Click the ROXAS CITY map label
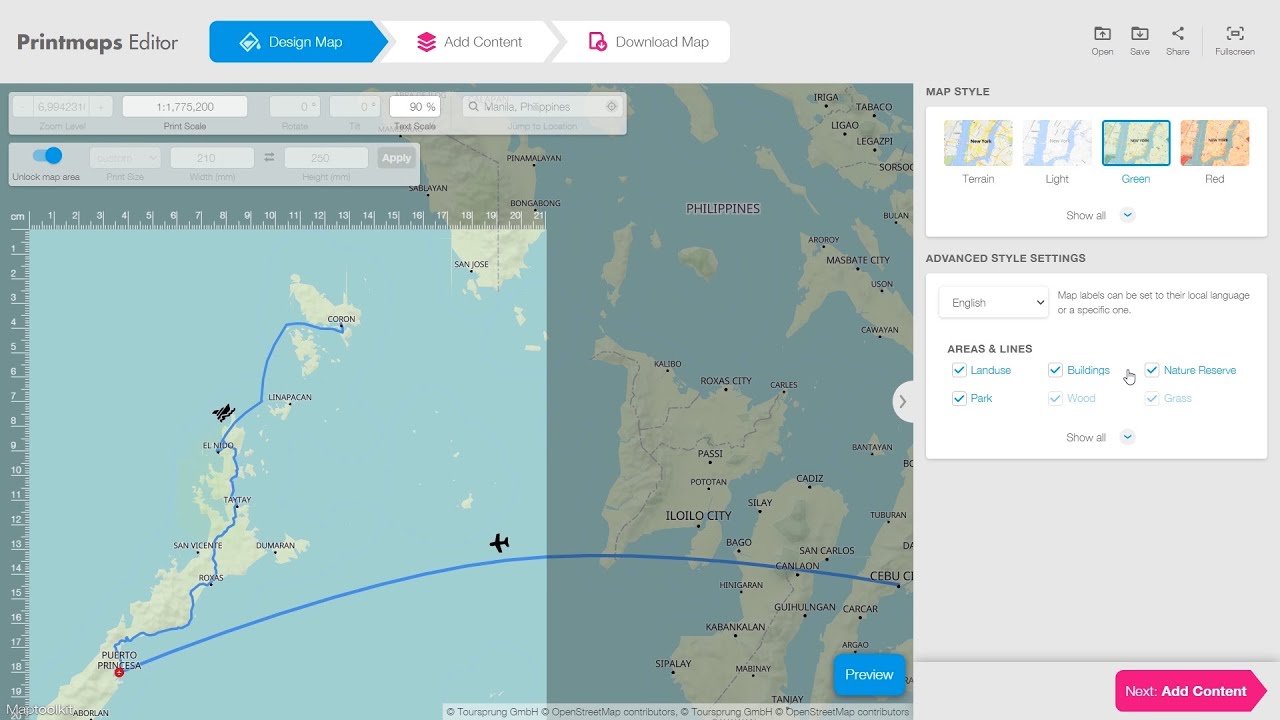Image resolution: width=1280 pixels, height=720 pixels. pos(726,381)
